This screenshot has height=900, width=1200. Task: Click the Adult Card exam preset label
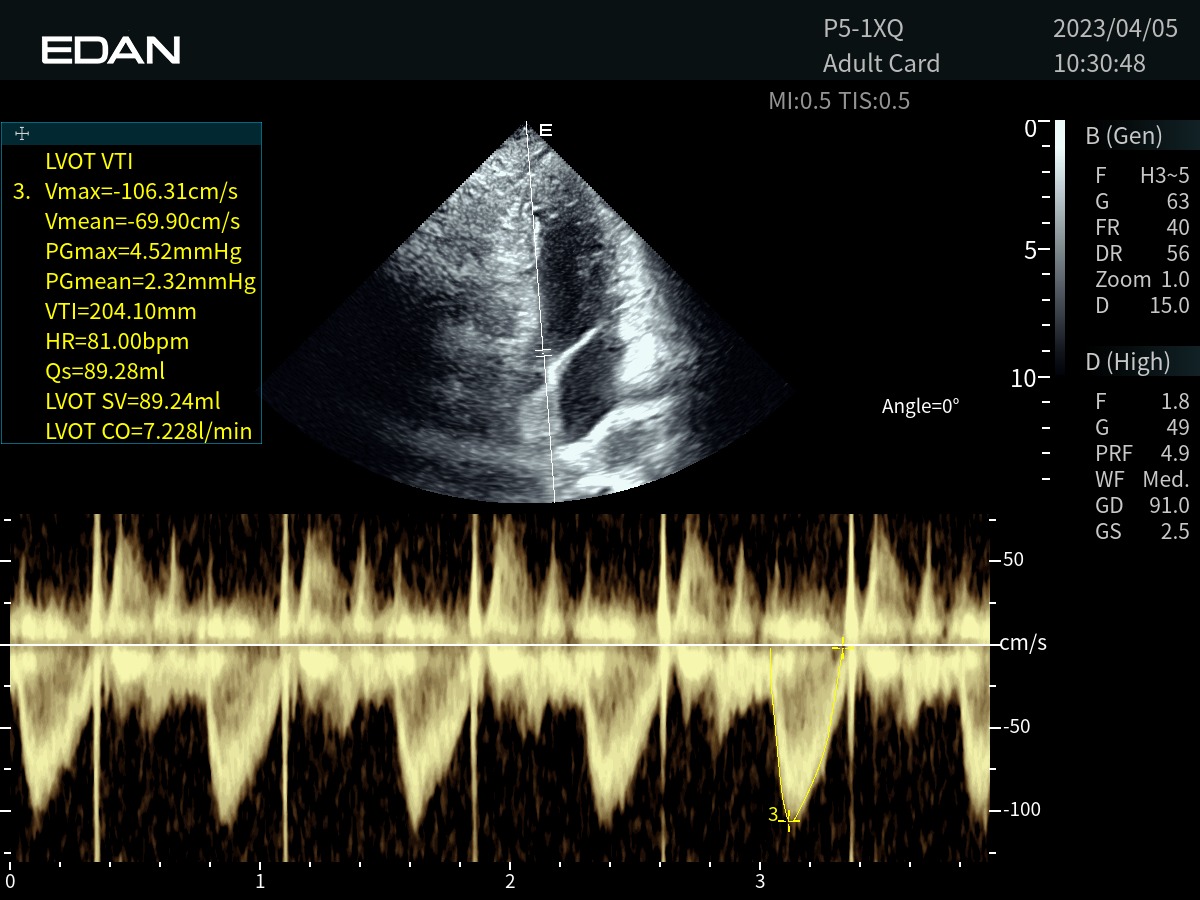point(881,63)
